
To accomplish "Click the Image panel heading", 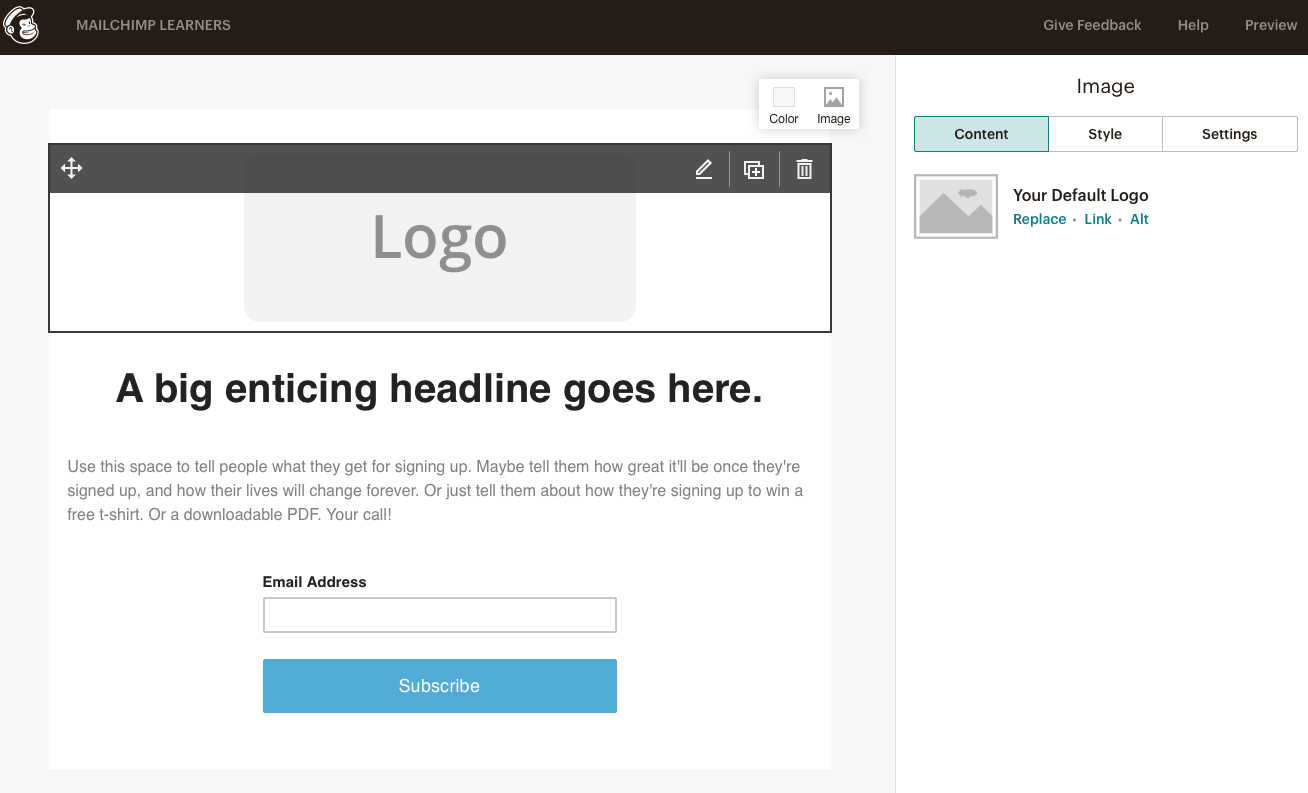I will click(x=1105, y=87).
